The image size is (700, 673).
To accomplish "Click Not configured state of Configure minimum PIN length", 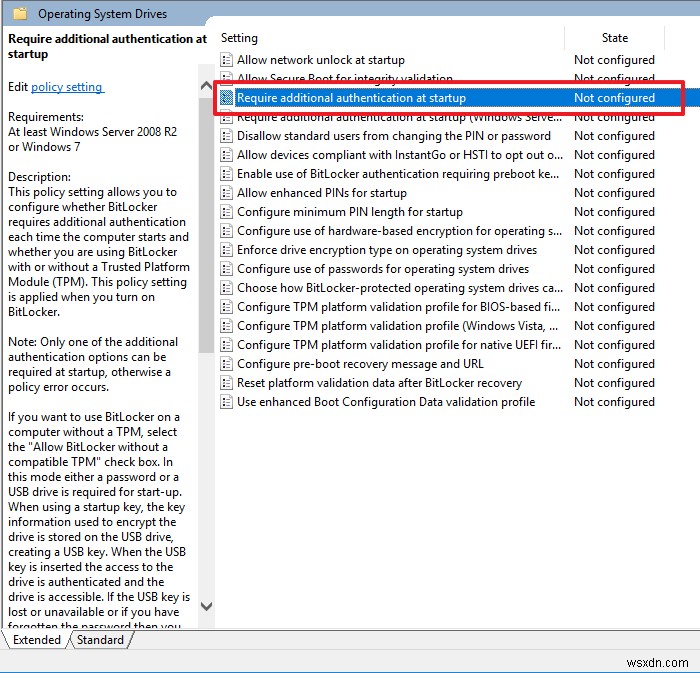I will [x=614, y=212].
